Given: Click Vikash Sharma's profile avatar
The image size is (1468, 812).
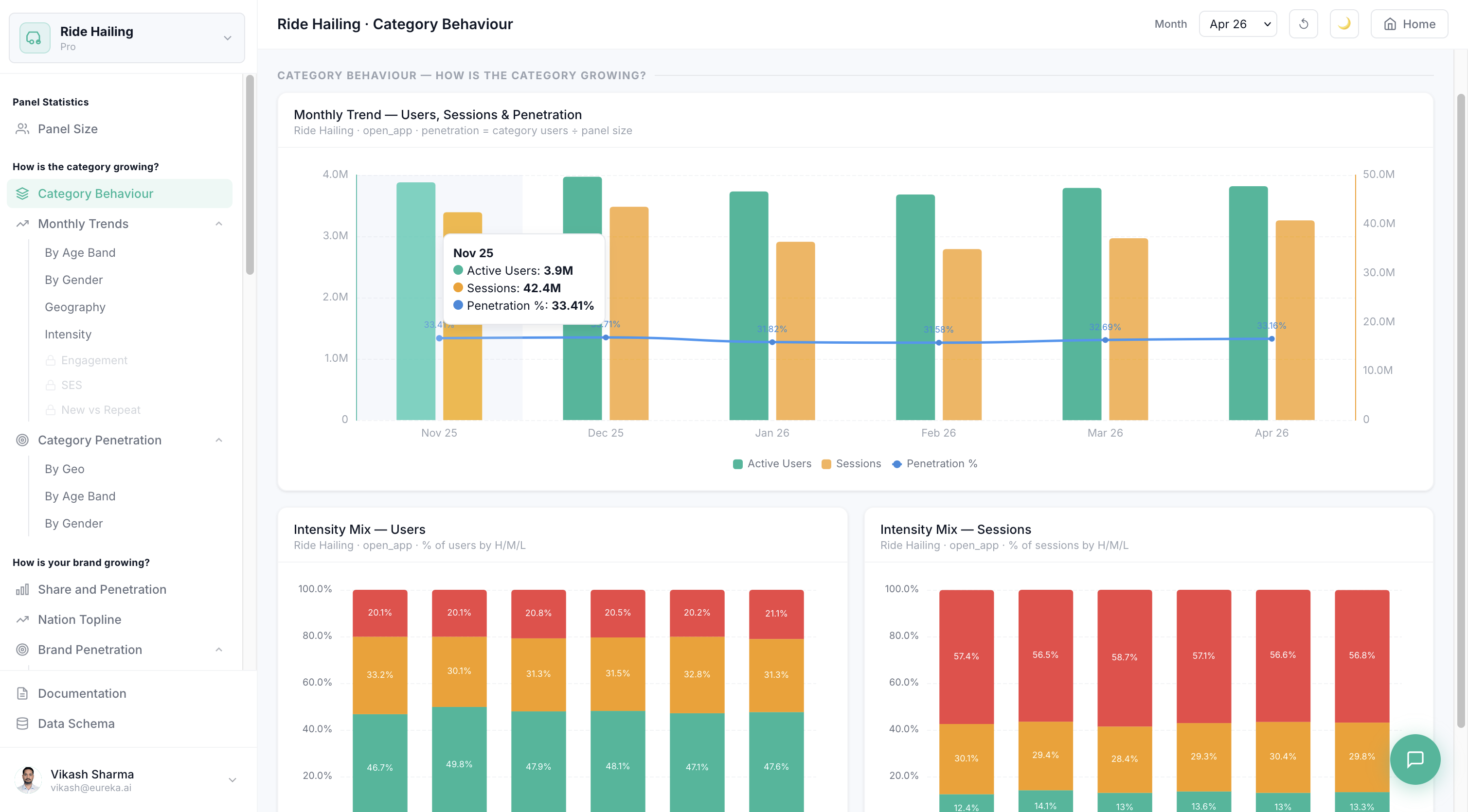Looking at the screenshot, I should pos(27,779).
